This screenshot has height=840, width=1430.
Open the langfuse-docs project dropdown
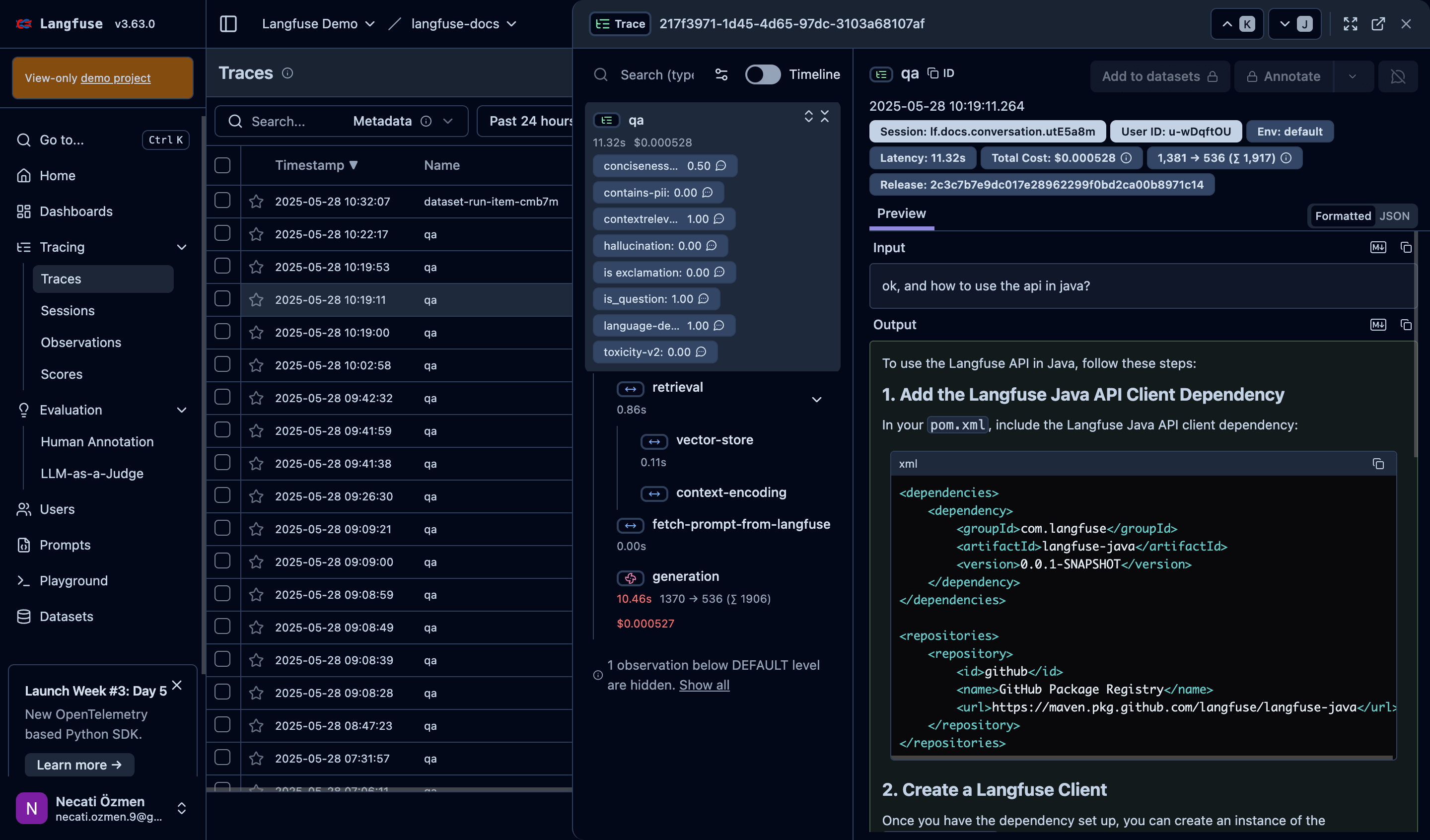[x=464, y=24]
